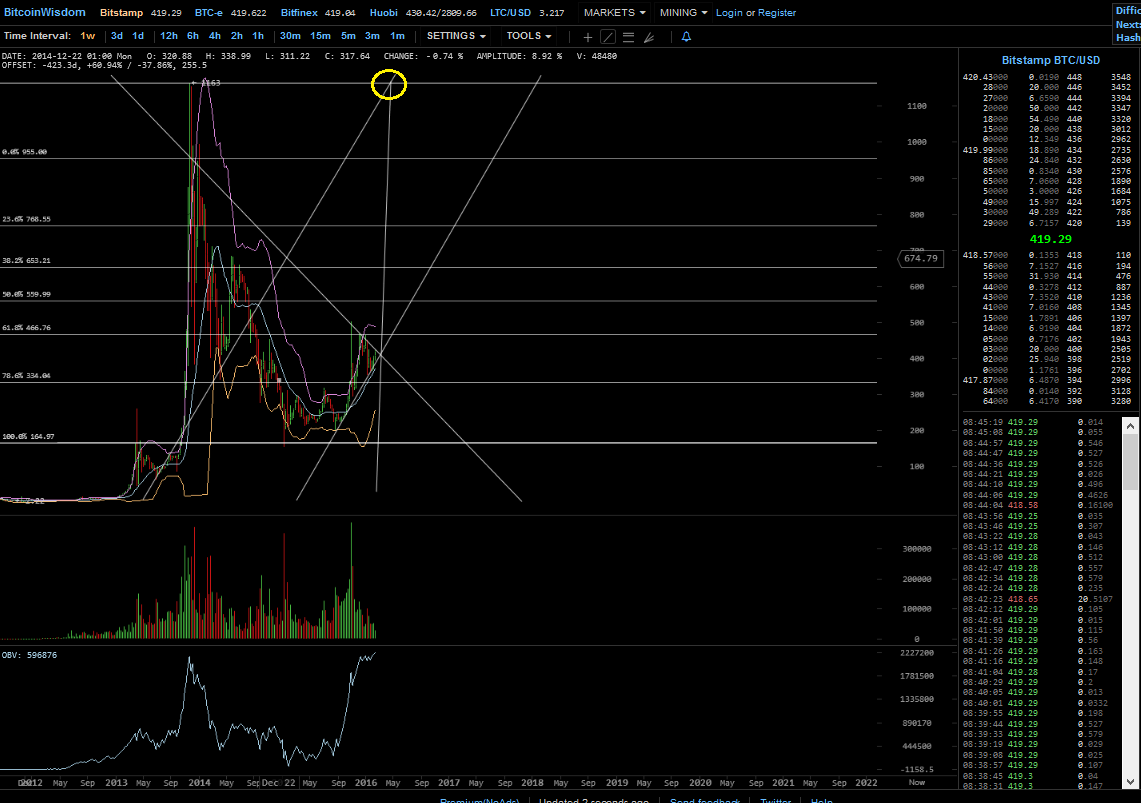Click the trades list scroll-down arrow
The height and width of the screenshot is (803, 1141).
pyautogui.click(x=1130, y=782)
